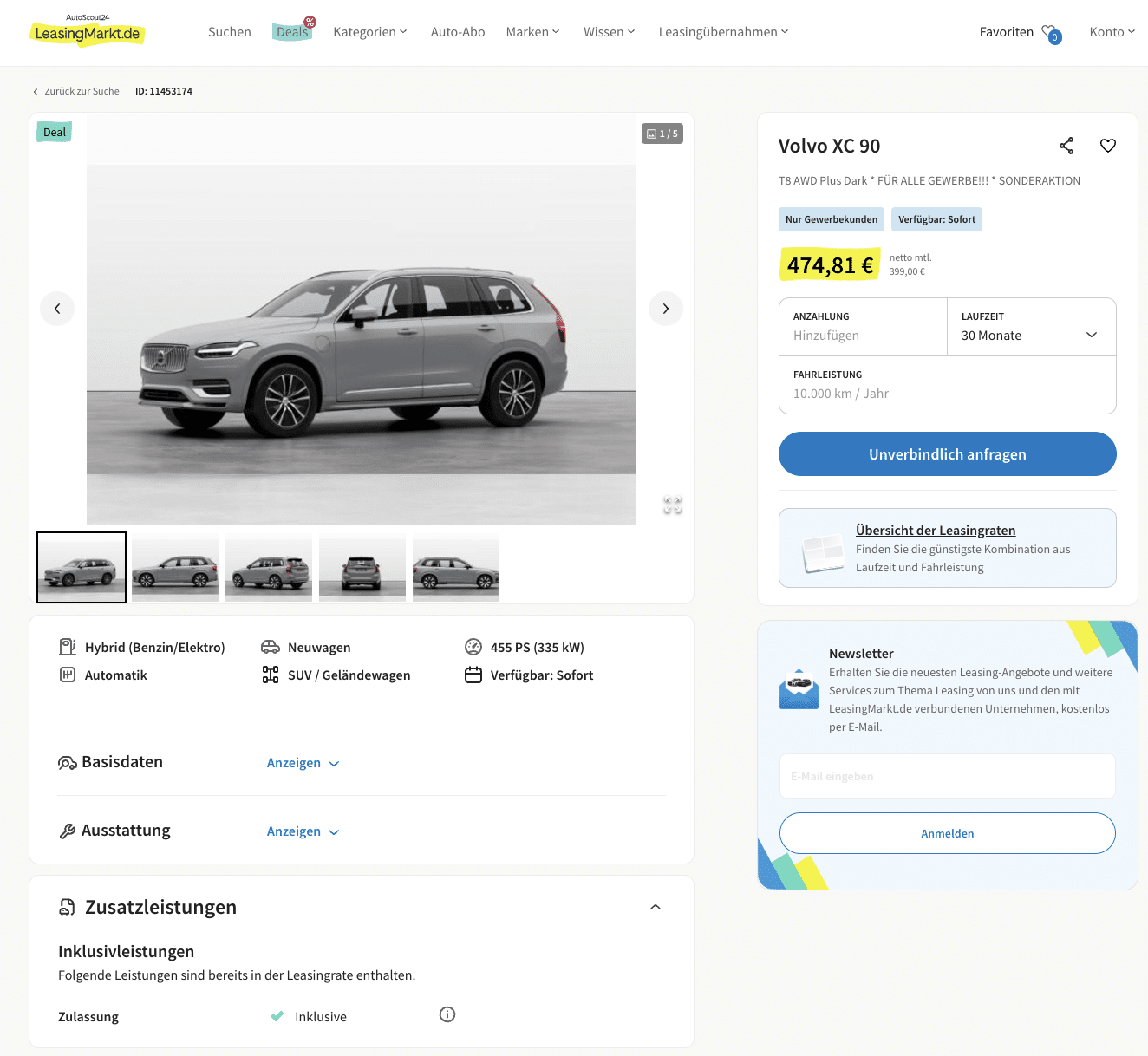Expand Ausstattung with Anzeigen
This screenshot has width=1148, height=1056.
pyautogui.click(x=303, y=831)
